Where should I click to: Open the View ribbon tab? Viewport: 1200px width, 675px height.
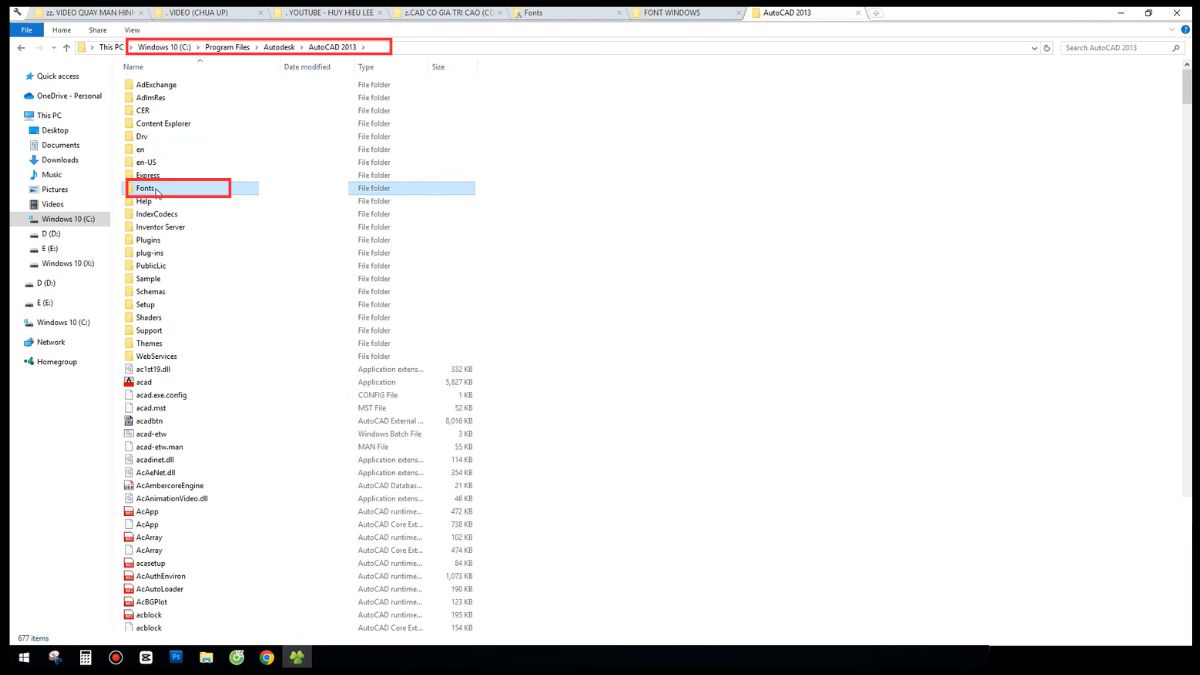[x=132, y=30]
